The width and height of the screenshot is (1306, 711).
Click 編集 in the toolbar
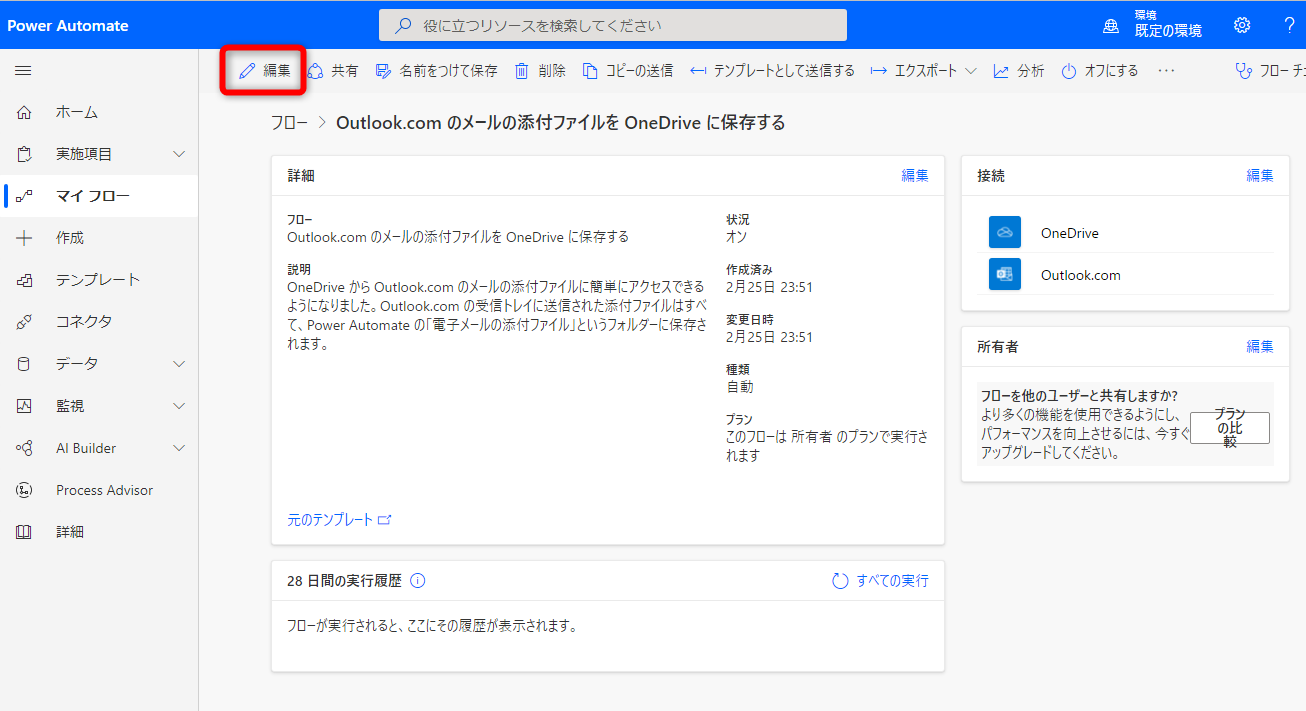(262, 70)
